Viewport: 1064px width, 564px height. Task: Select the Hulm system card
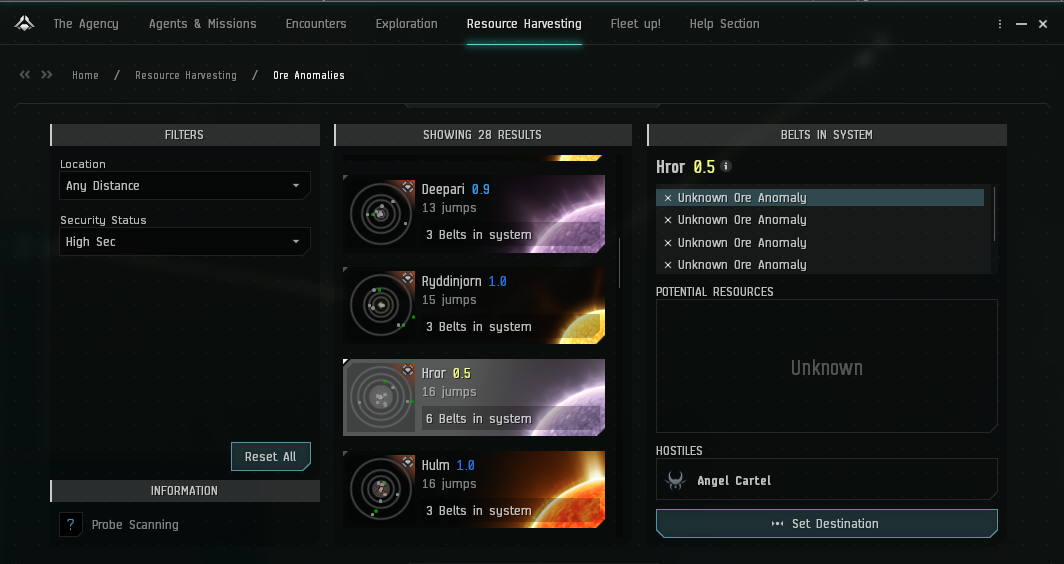[474, 489]
